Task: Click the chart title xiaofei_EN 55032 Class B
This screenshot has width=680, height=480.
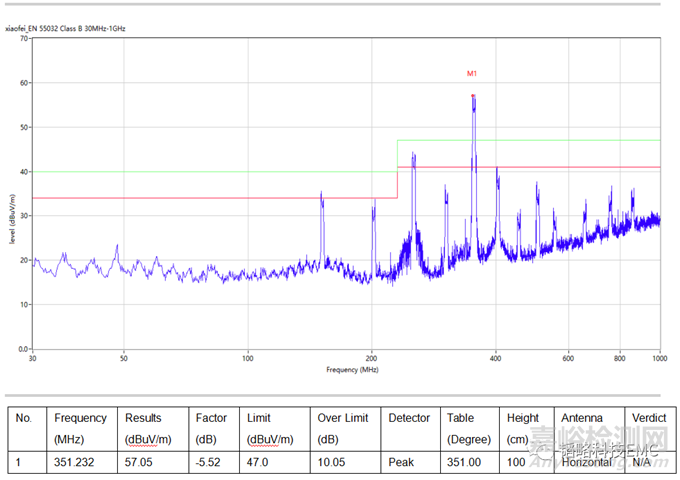Action: (x=69, y=29)
